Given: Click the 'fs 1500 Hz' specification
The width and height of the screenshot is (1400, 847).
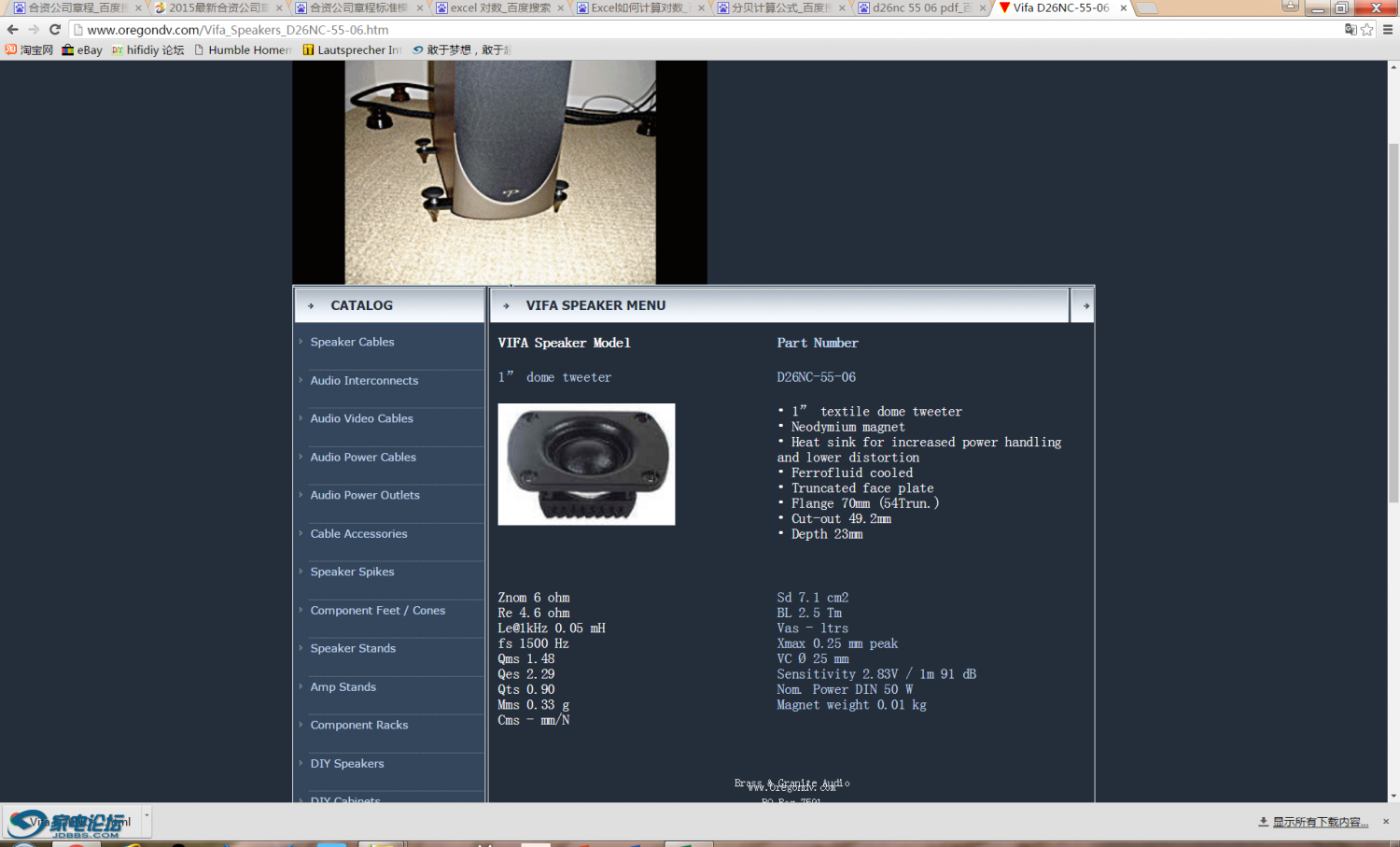Looking at the screenshot, I should [533, 643].
